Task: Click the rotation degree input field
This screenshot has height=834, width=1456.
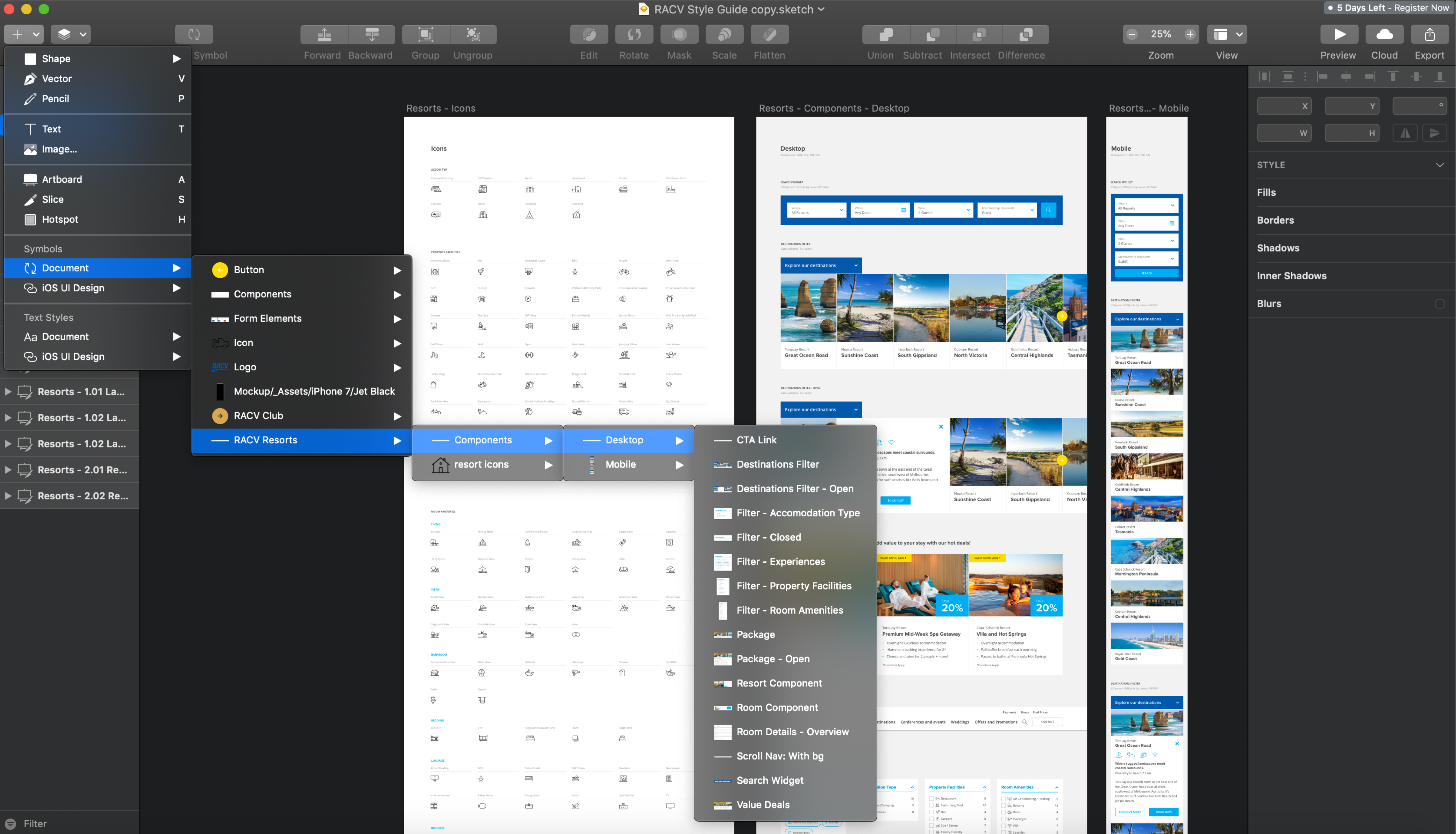Action: 1420,106
